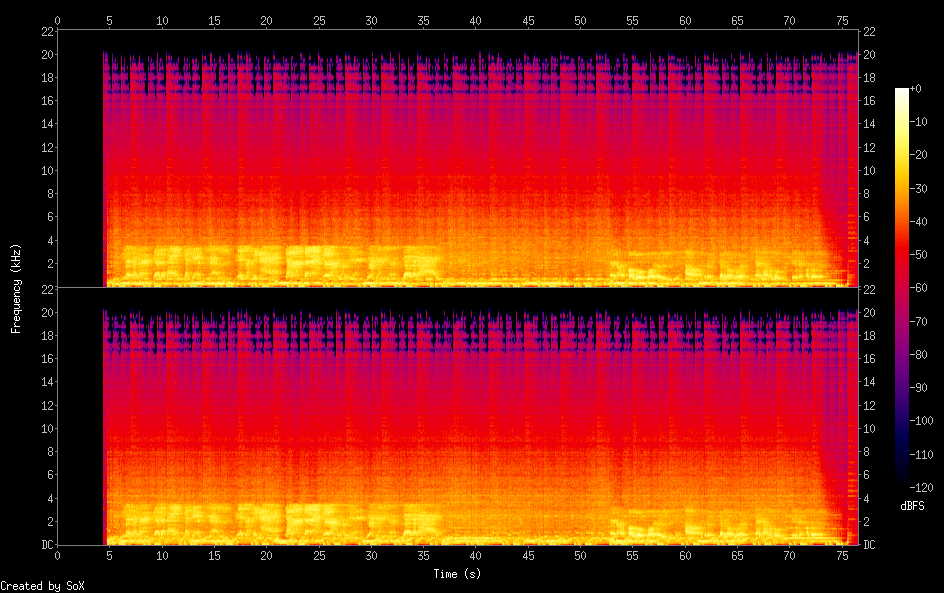The width and height of the screenshot is (944, 593).
Task: Click the "DC" label on the bottom-left axis
Action: pyautogui.click(x=46, y=545)
